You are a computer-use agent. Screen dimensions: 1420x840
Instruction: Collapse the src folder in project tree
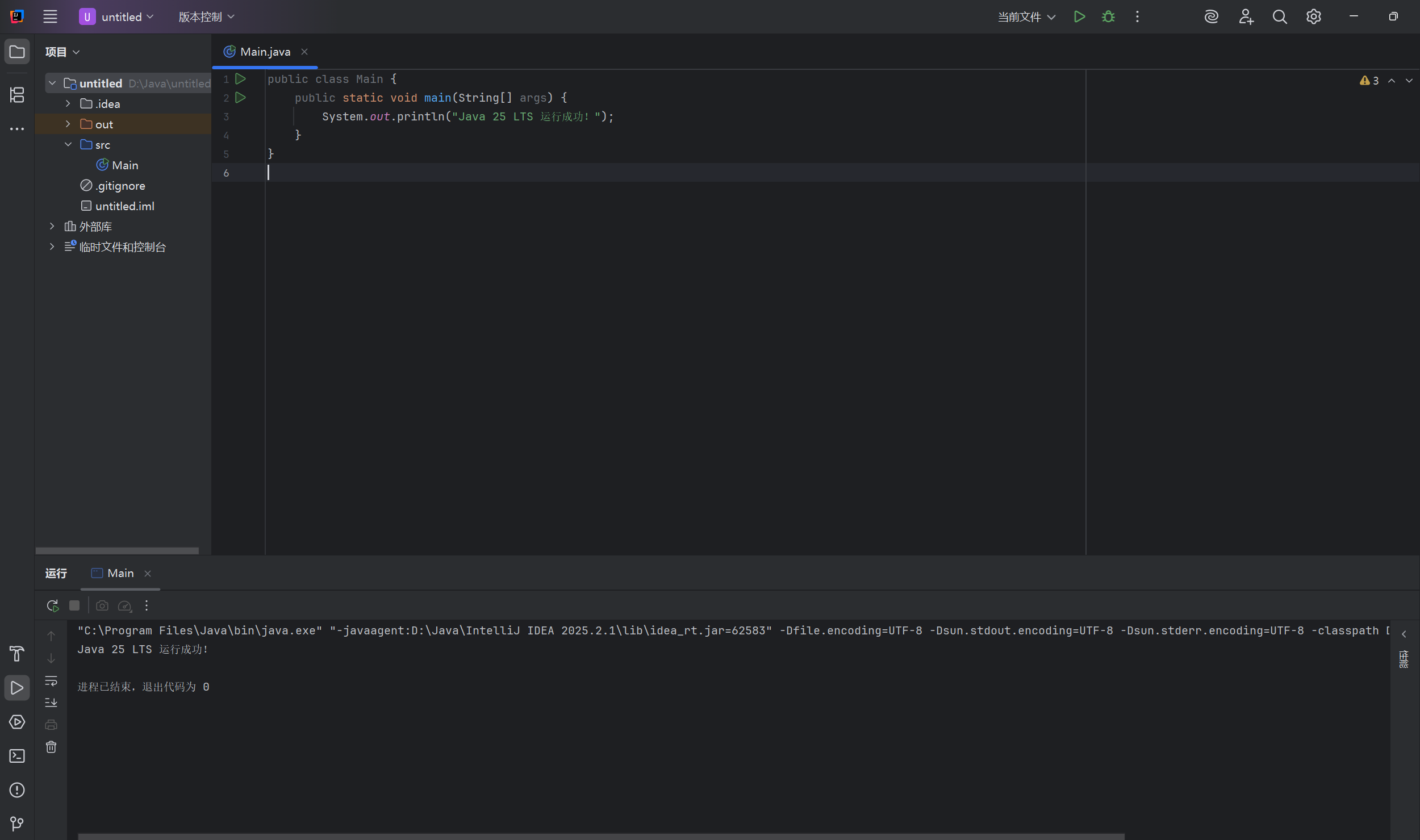coord(68,145)
